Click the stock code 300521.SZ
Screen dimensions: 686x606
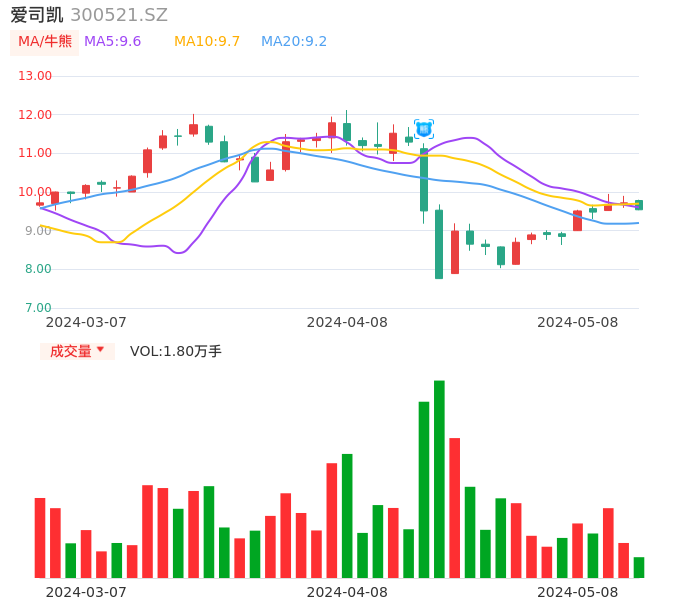(x=119, y=15)
